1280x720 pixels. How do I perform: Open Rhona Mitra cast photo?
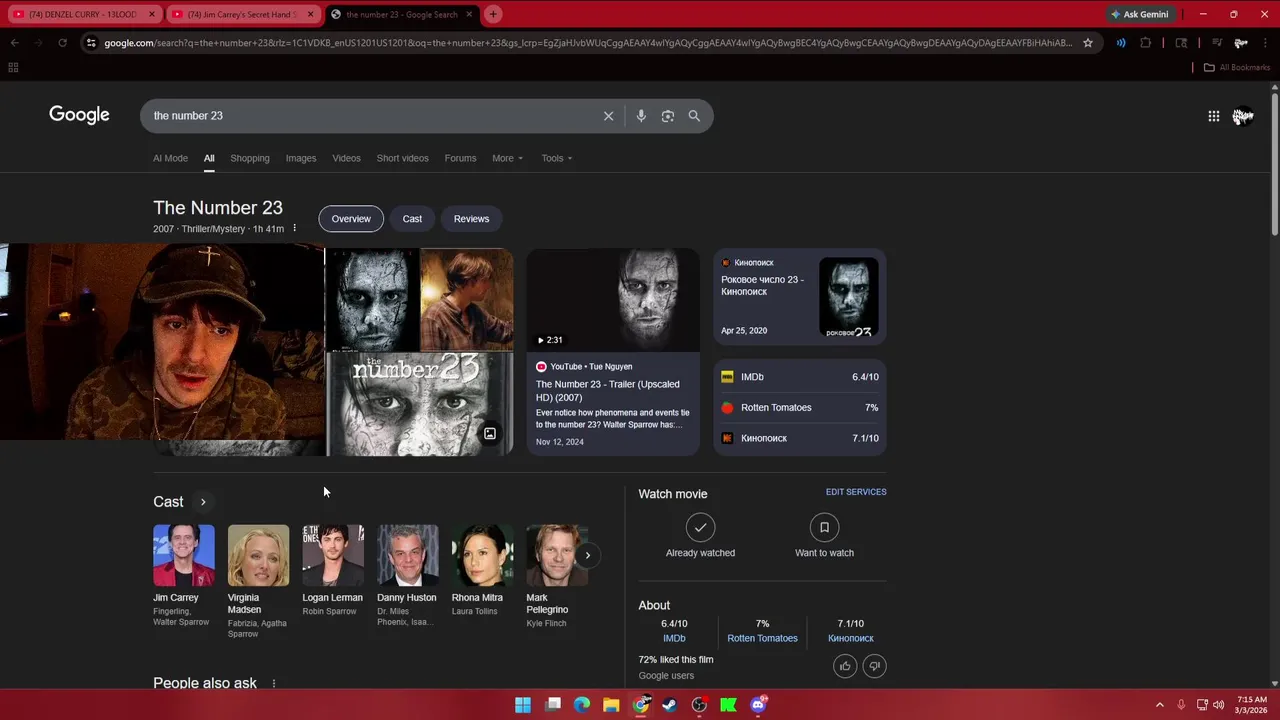coord(482,555)
